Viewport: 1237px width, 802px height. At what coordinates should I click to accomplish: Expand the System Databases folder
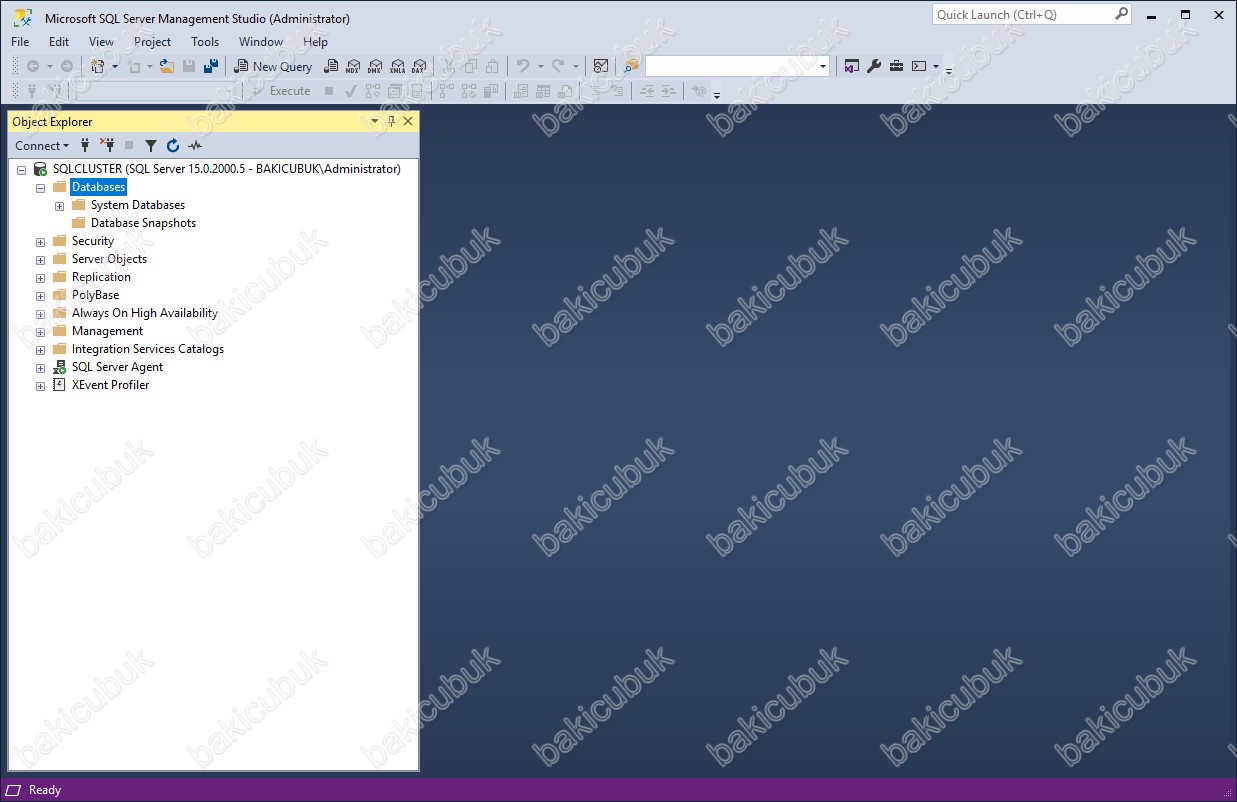coord(59,205)
